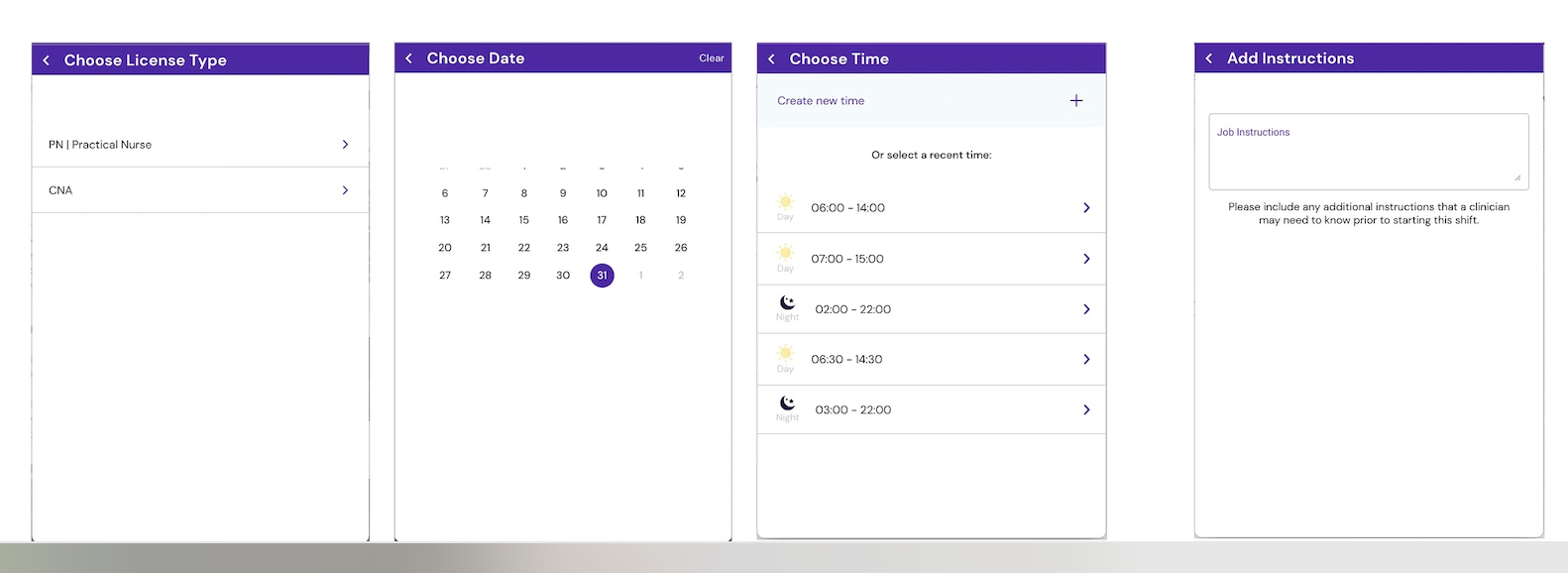The width and height of the screenshot is (1568, 573).
Task: Select calendar day 19
Action: point(681,220)
